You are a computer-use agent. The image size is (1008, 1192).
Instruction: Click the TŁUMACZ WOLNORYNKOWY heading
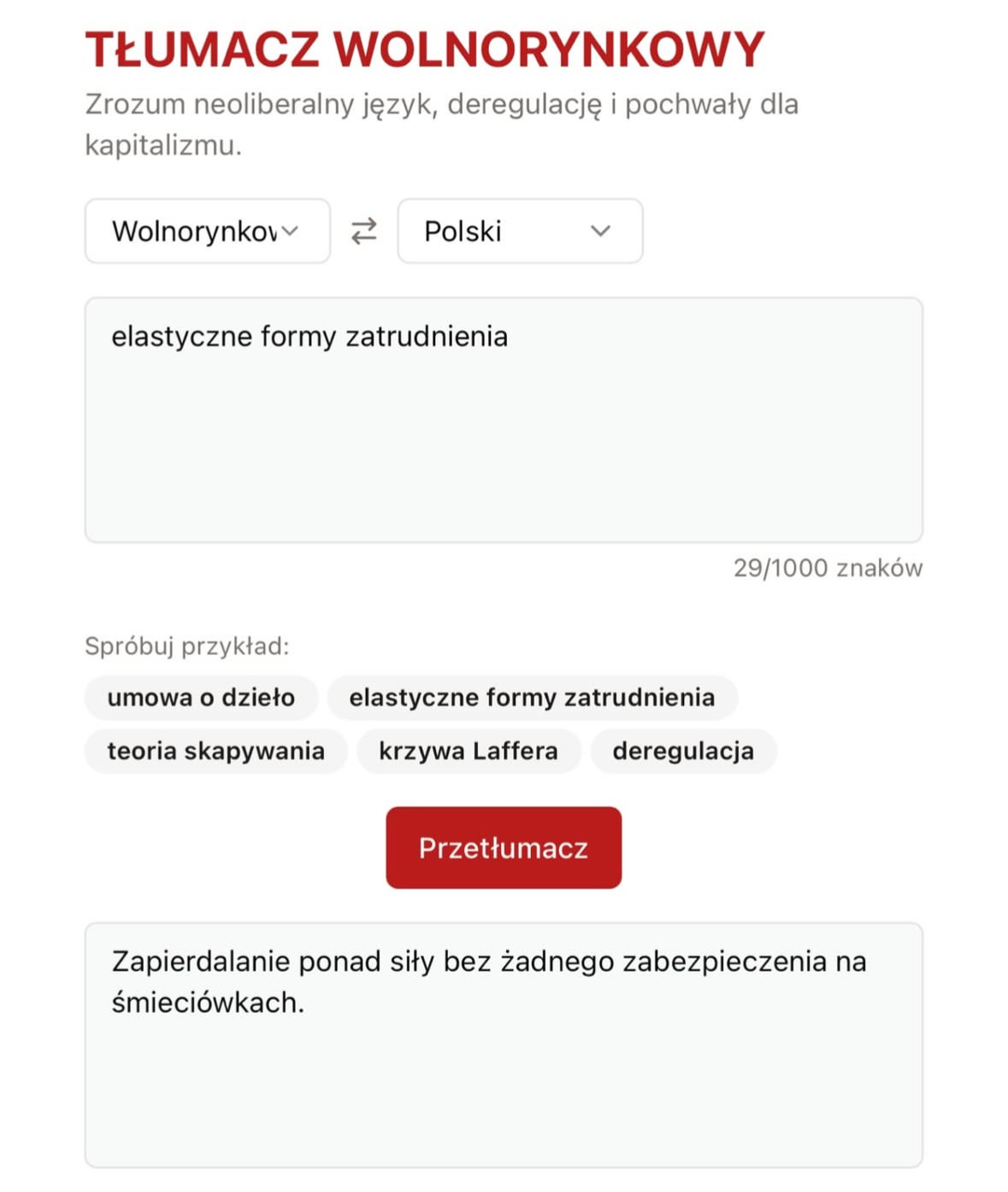(424, 50)
